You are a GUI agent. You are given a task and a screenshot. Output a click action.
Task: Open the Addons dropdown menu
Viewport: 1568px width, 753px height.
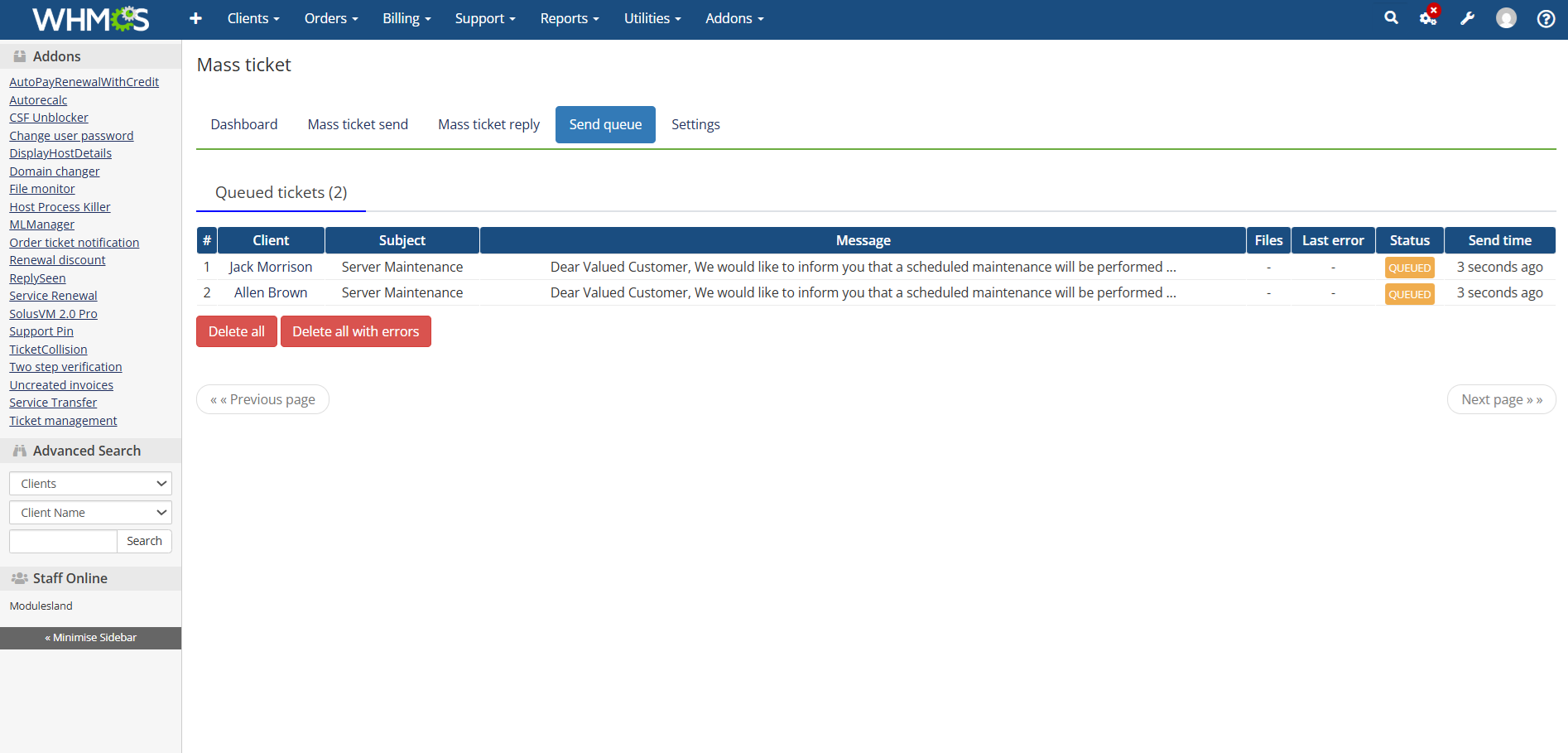(x=734, y=18)
